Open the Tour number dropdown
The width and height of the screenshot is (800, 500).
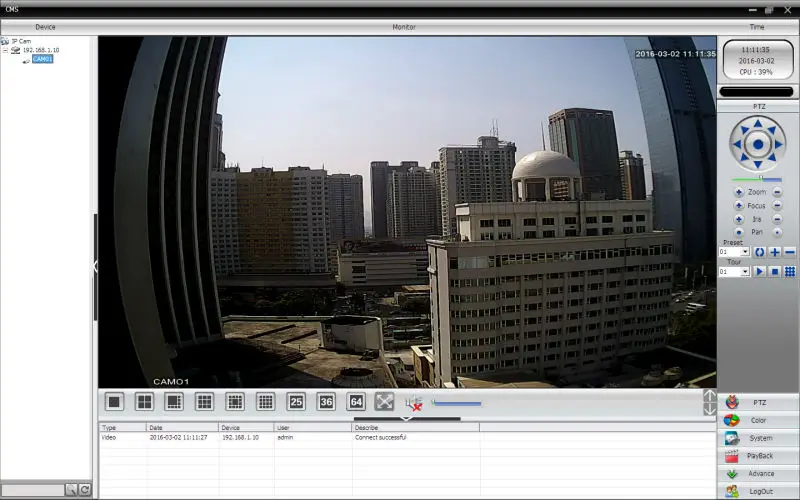745,272
